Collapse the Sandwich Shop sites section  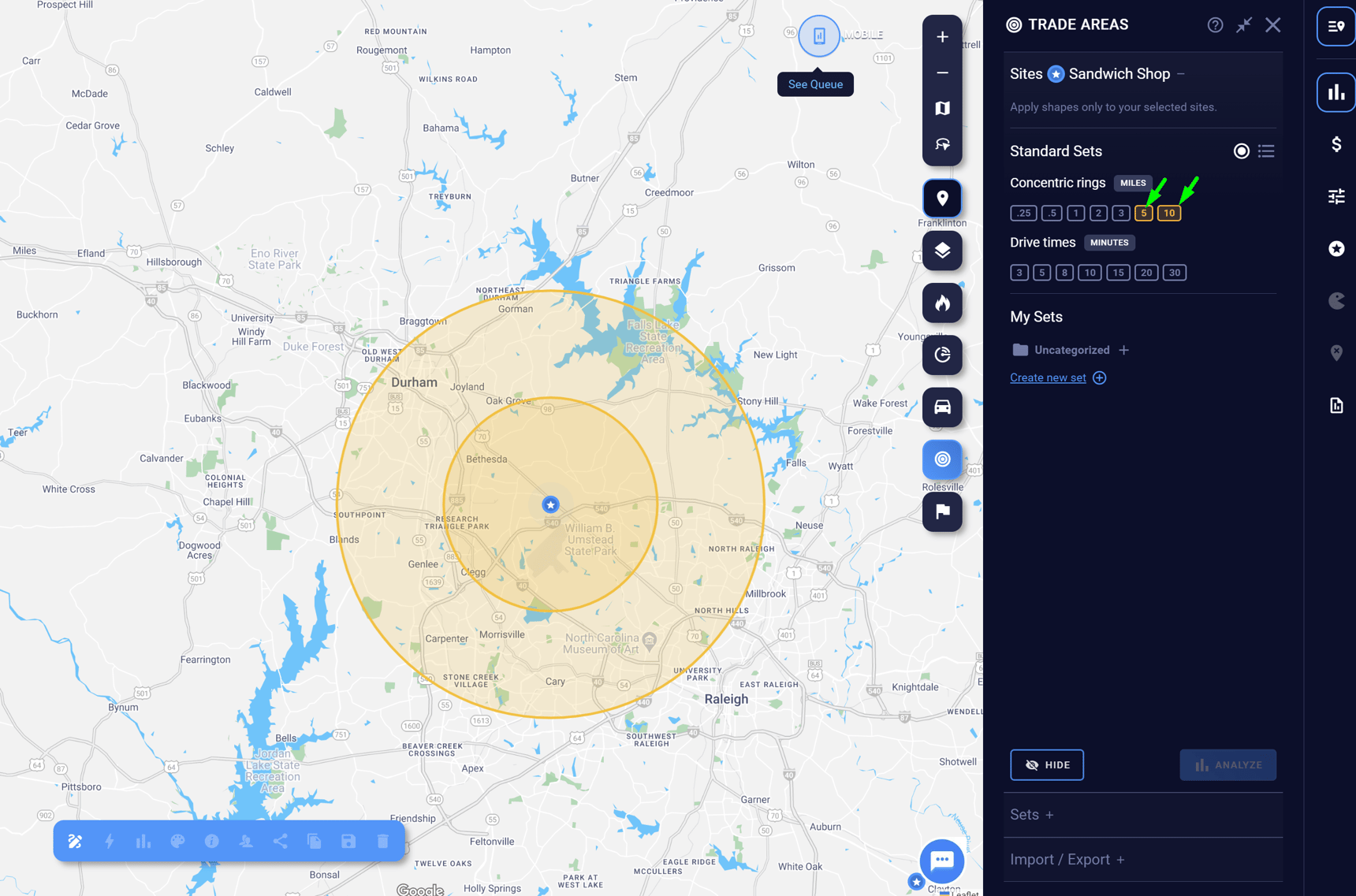click(x=1181, y=74)
